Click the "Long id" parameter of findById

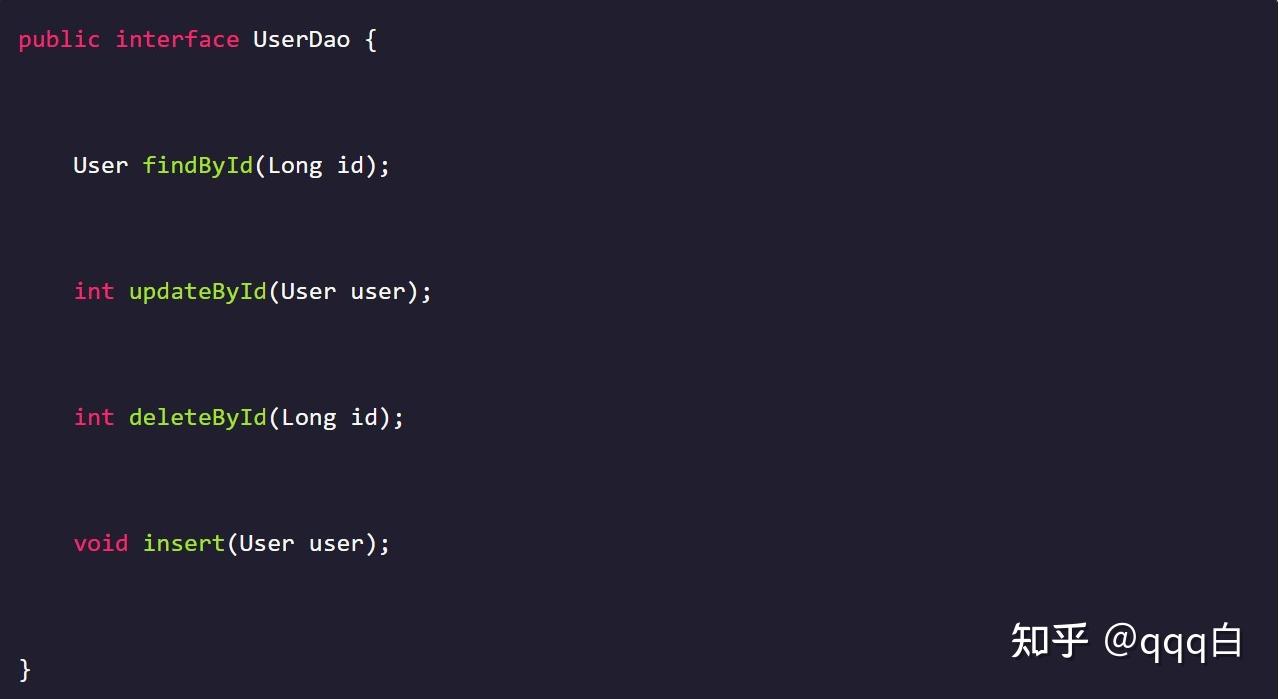(x=316, y=165)
